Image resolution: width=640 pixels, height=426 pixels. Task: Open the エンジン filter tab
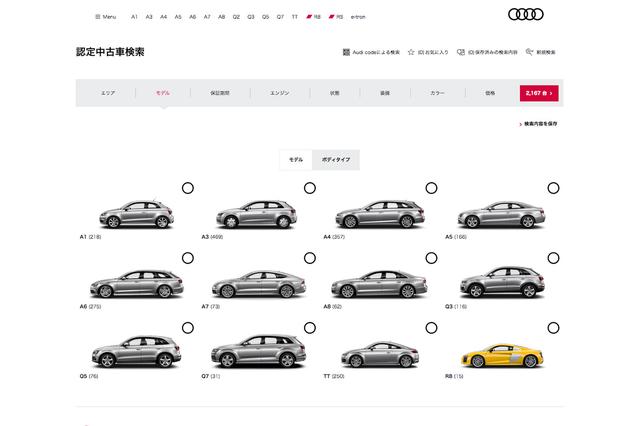pos(280,93)
